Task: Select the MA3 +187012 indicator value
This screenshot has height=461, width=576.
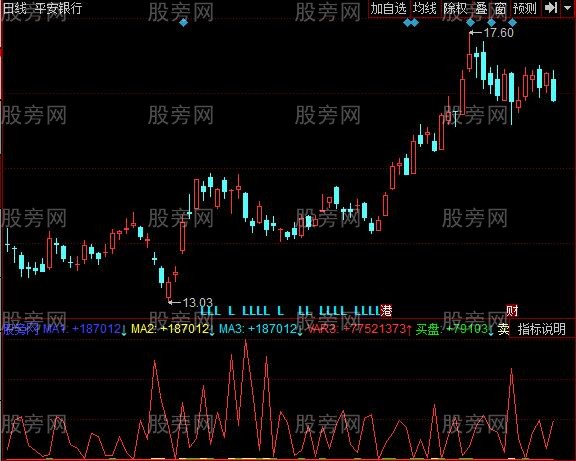Action: pos(261,328)
